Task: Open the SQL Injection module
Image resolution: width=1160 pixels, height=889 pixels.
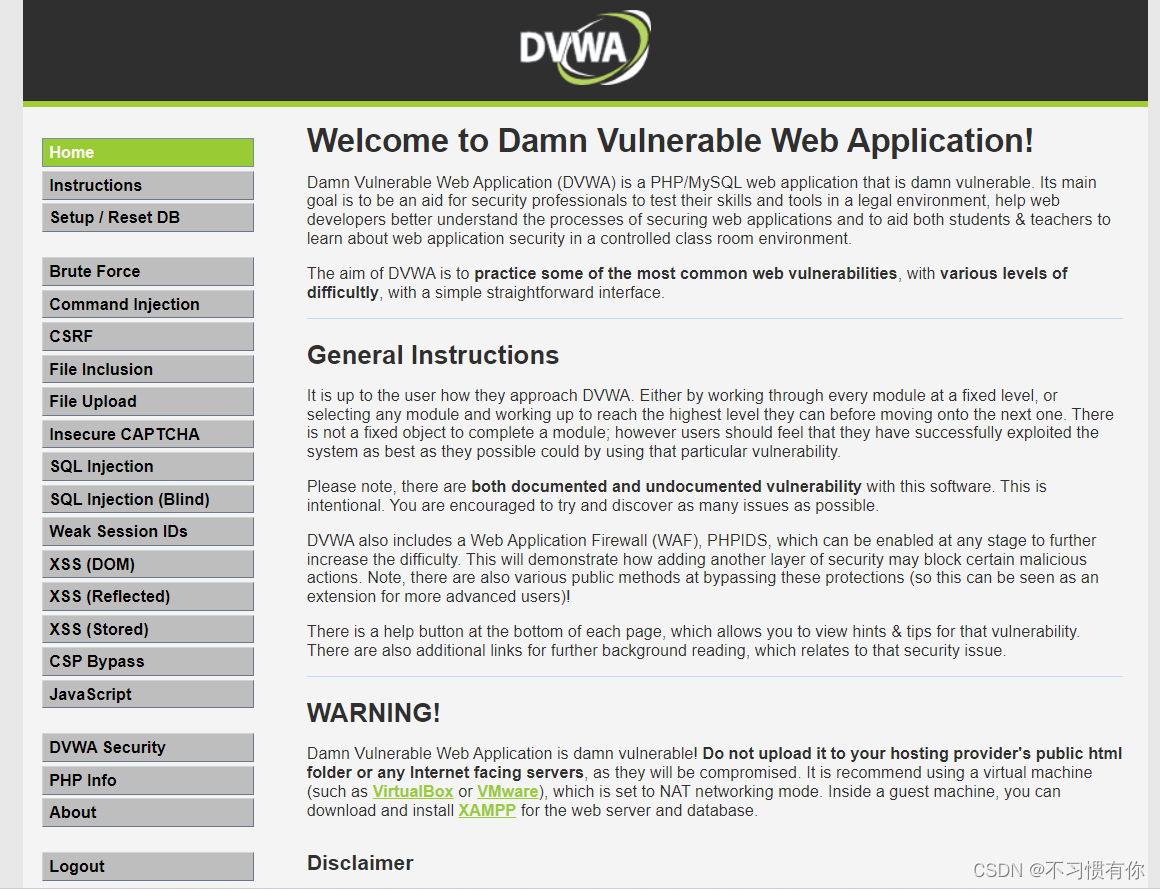Action: coord(148,467)
